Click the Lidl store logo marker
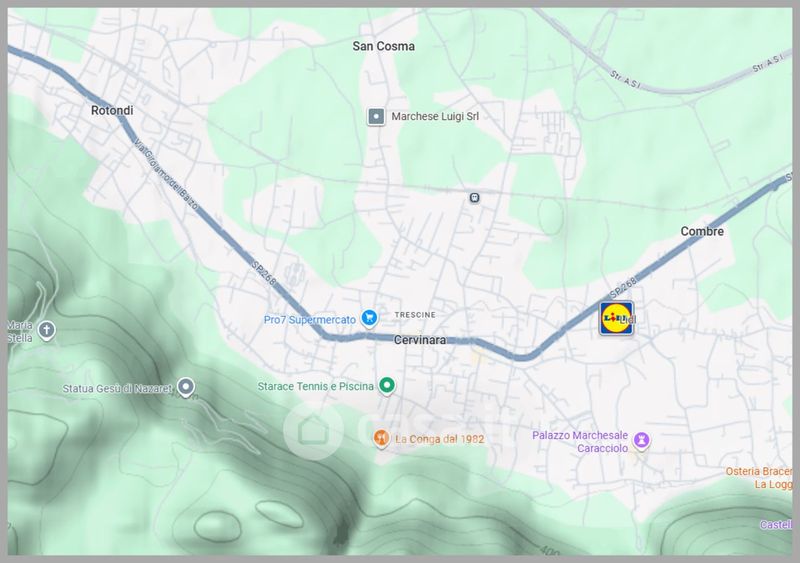This screenshot has width=800, height=563. pos(616,318)
